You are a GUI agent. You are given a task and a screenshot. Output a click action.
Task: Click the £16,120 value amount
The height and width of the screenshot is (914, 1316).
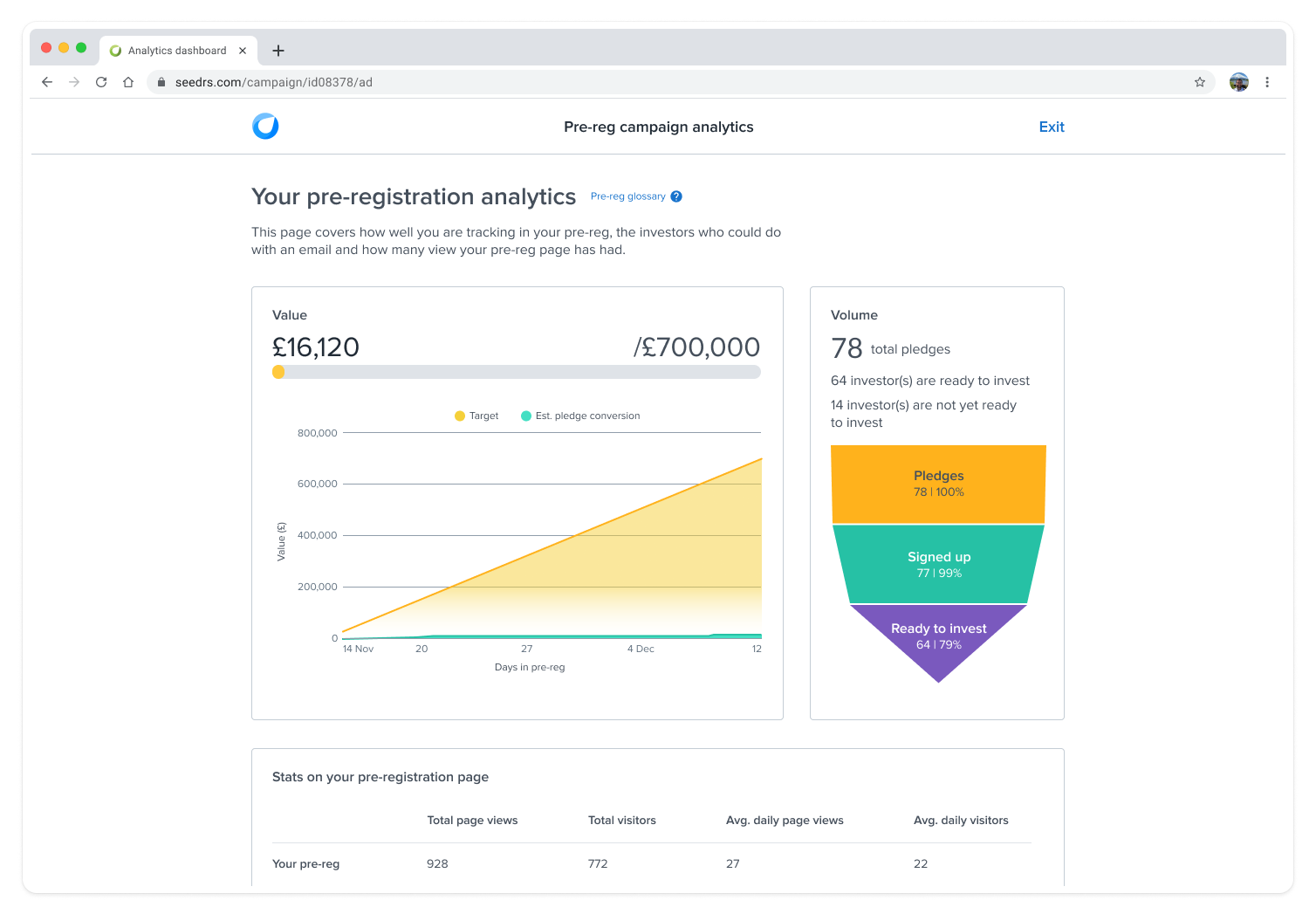(316, 347)
